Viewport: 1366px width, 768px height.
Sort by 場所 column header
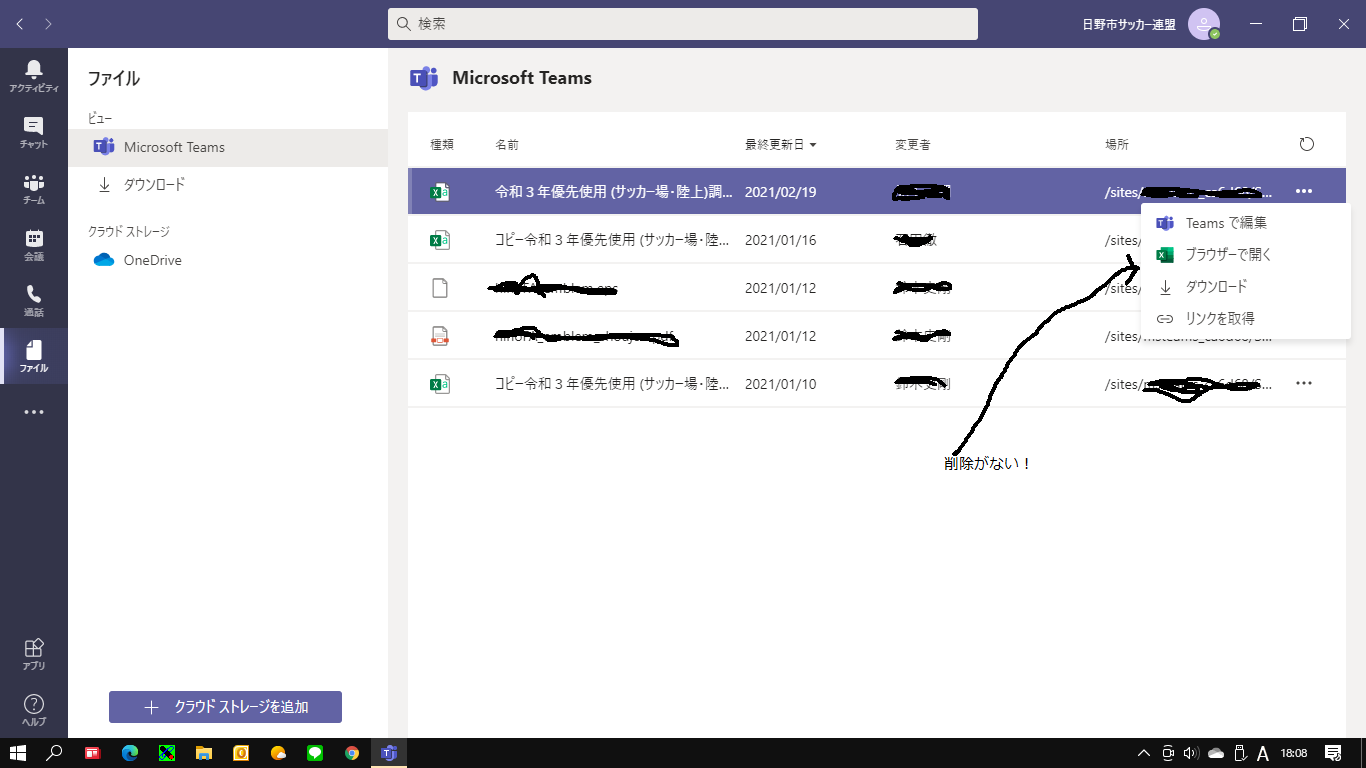point(1117,144)
